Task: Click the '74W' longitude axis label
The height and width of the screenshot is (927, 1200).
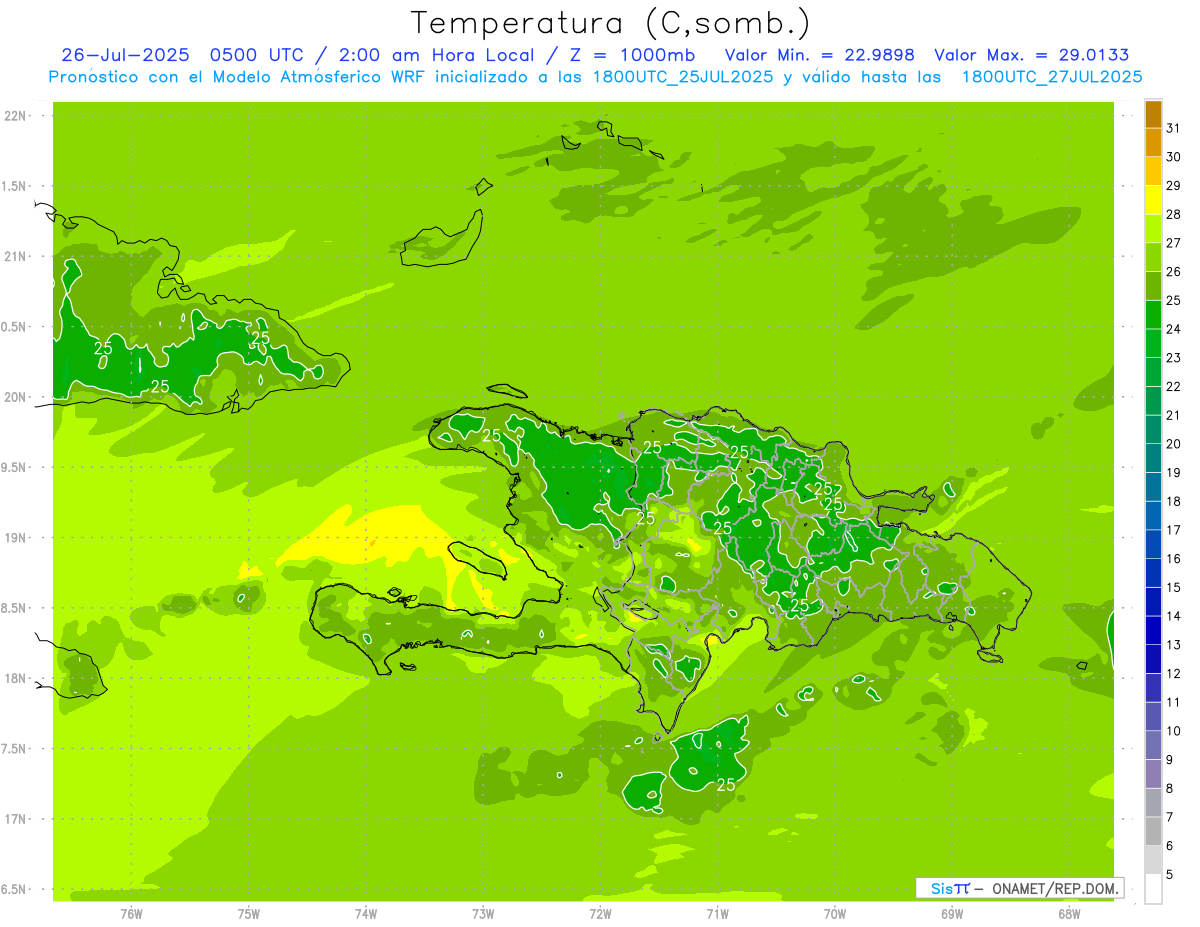Action: pyautogui.click(x=366, y=914)
